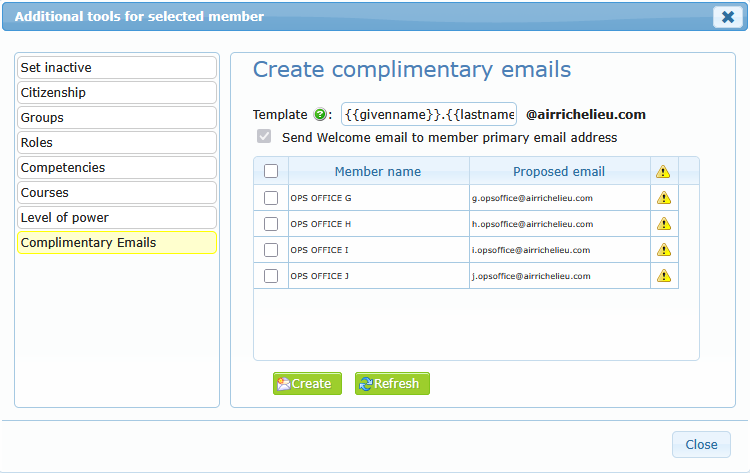
Task: Click warning icon for OPS OFFICE J
Action: pyautogui.click(x=663, y=276)
